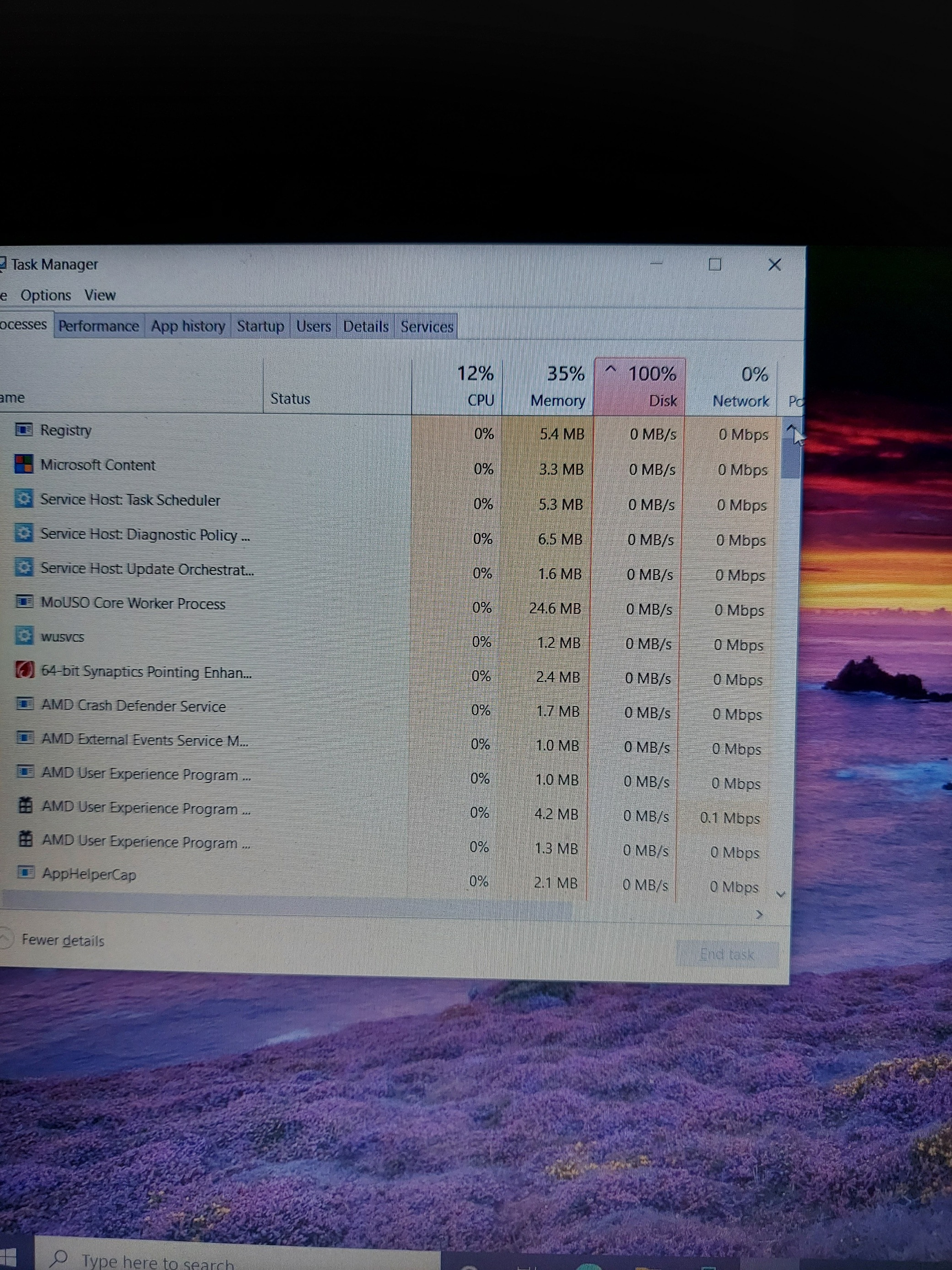Maximize the Task Manager window
This screenshot has width=952, height=1270.
pyautogui.click(x=715, y=264)
